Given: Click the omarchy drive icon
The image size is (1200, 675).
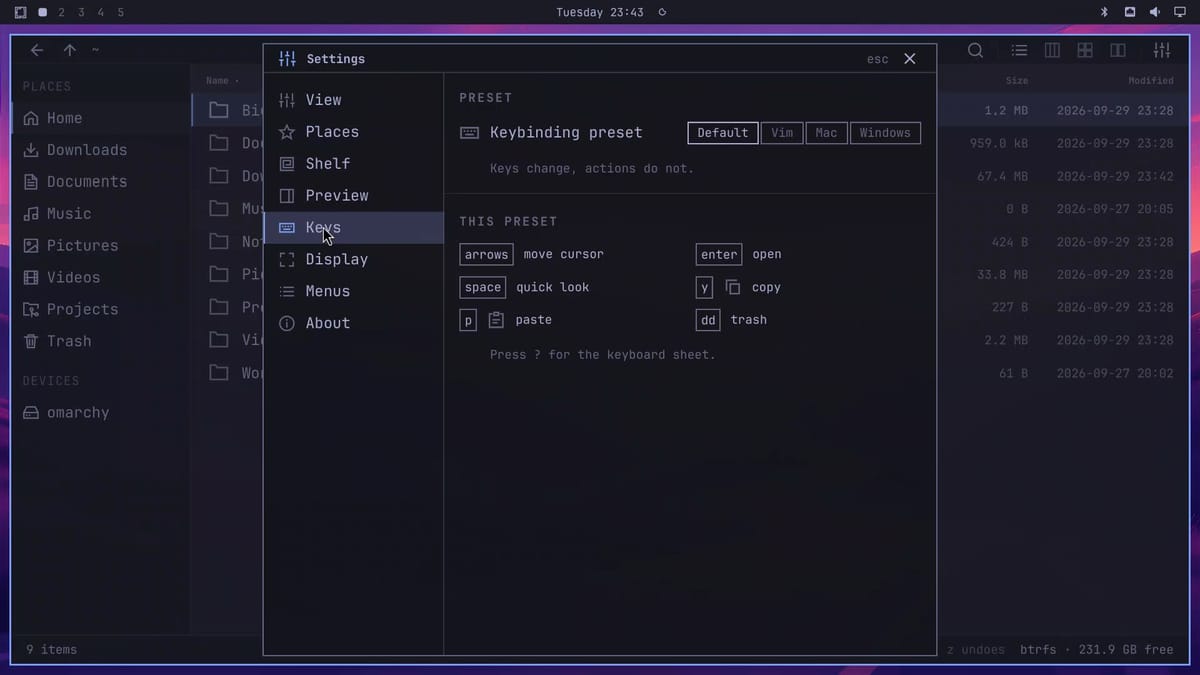Looking at the screenshot, I should click(31, 413).
